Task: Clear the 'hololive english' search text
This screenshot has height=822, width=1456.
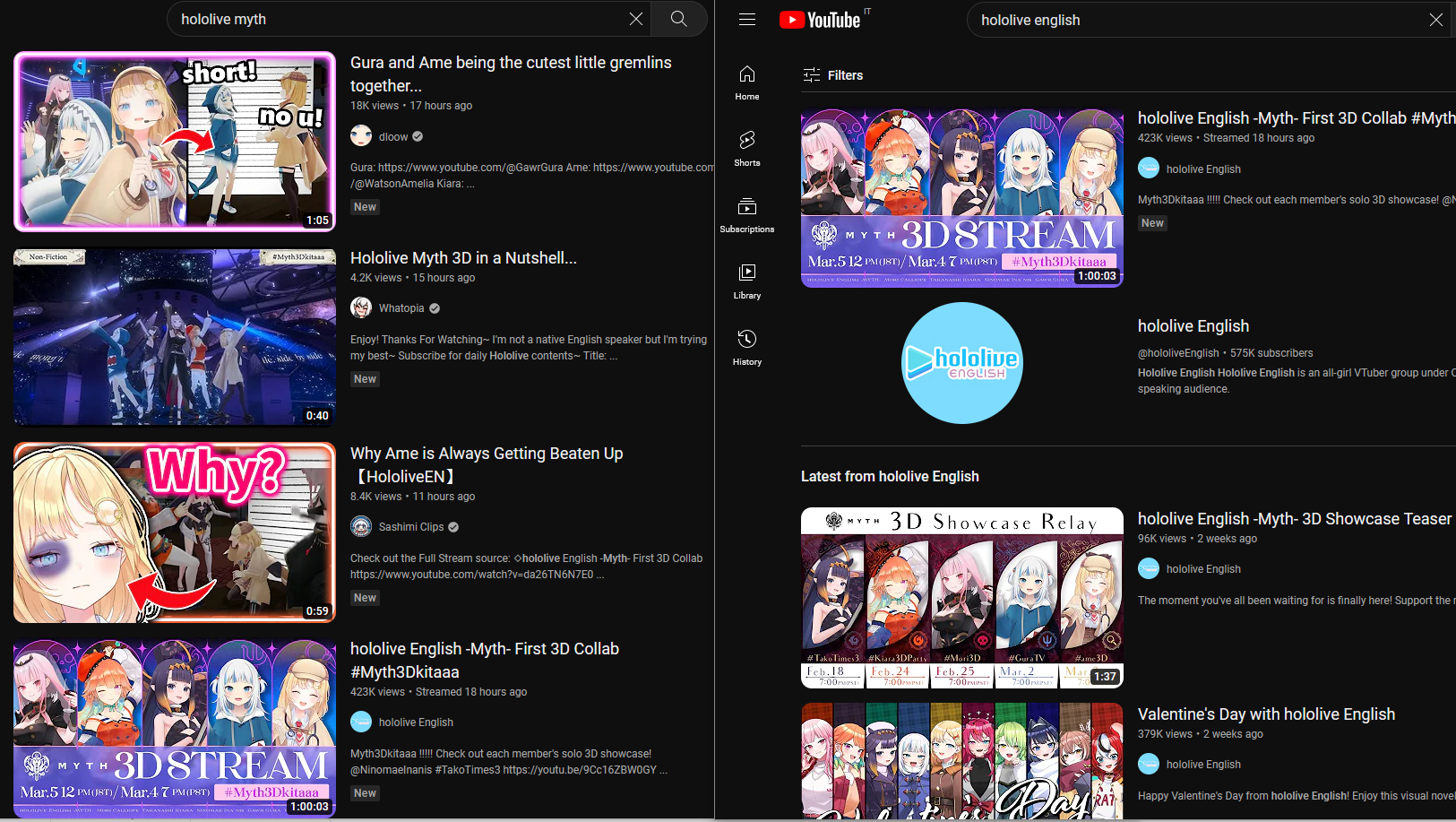Action: coord(1436,20)
